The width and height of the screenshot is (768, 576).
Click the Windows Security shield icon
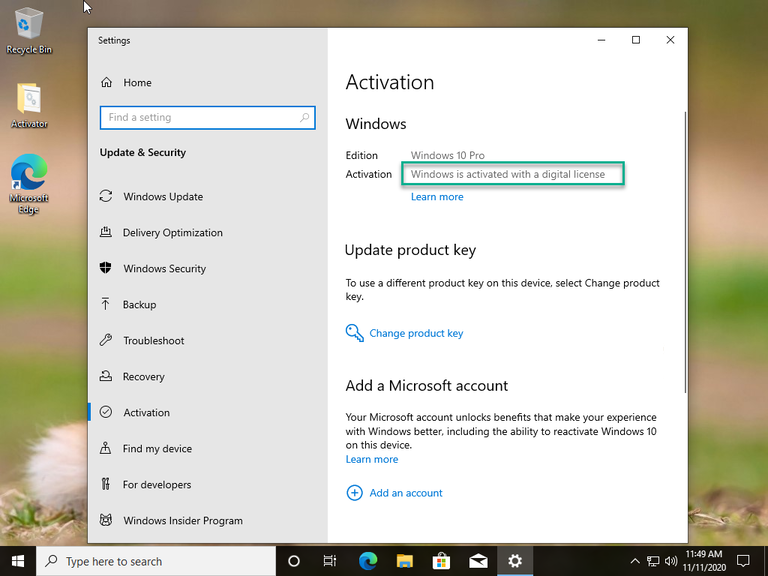tap(105, 267)
